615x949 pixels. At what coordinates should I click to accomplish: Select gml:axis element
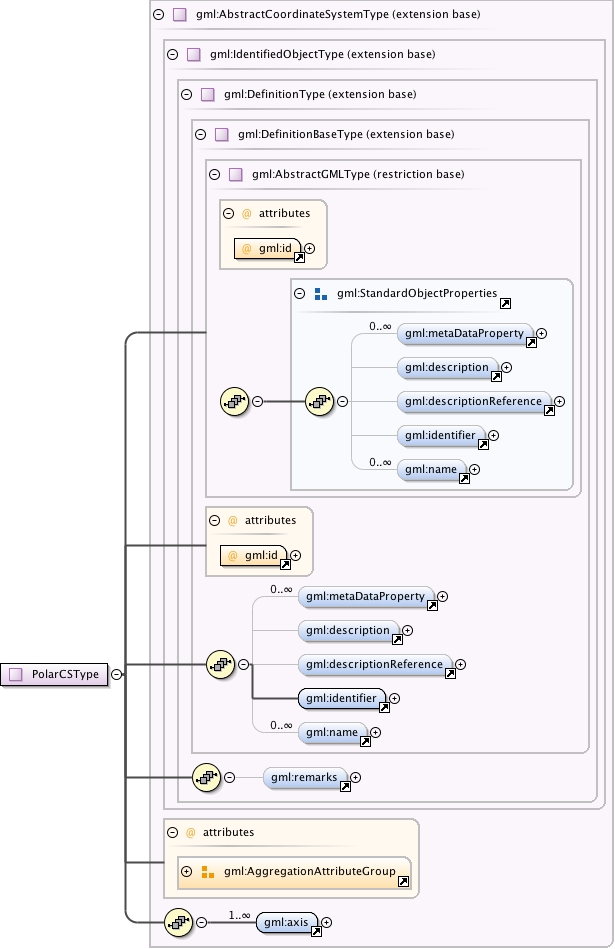point(286,922)
